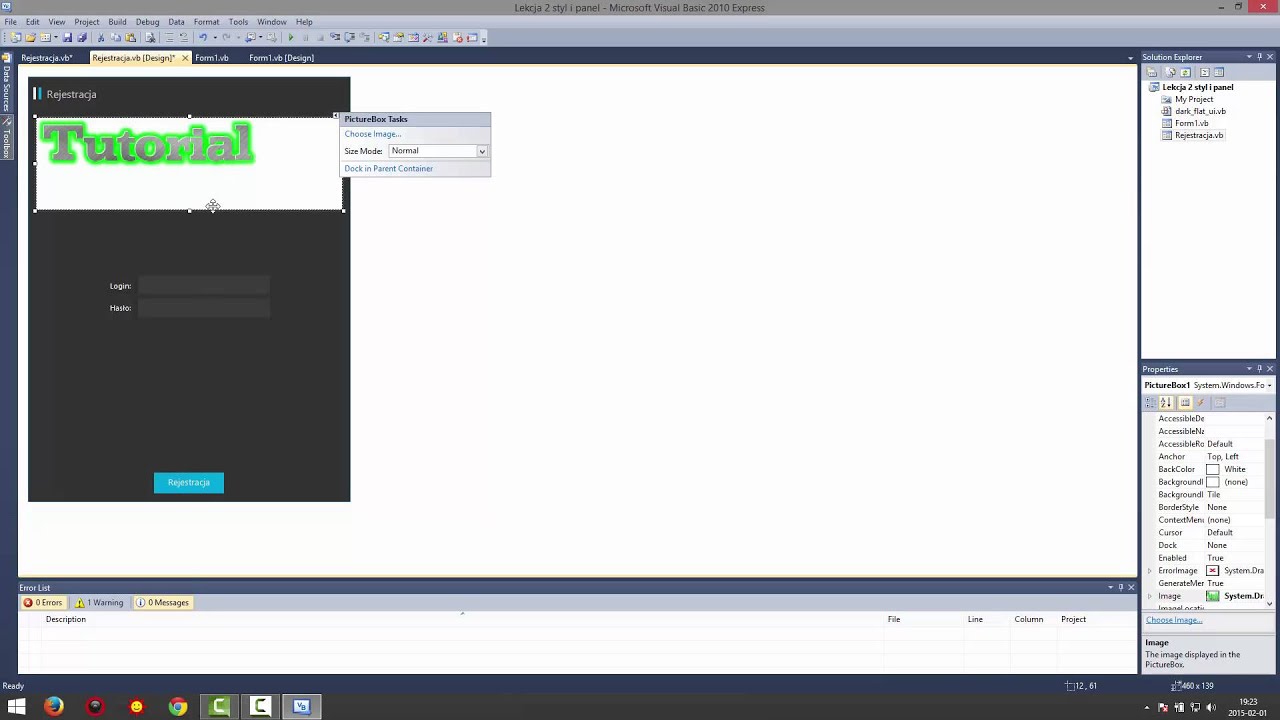Open the Debug menu
This screenshot has width=1280, height=720.
147,22
